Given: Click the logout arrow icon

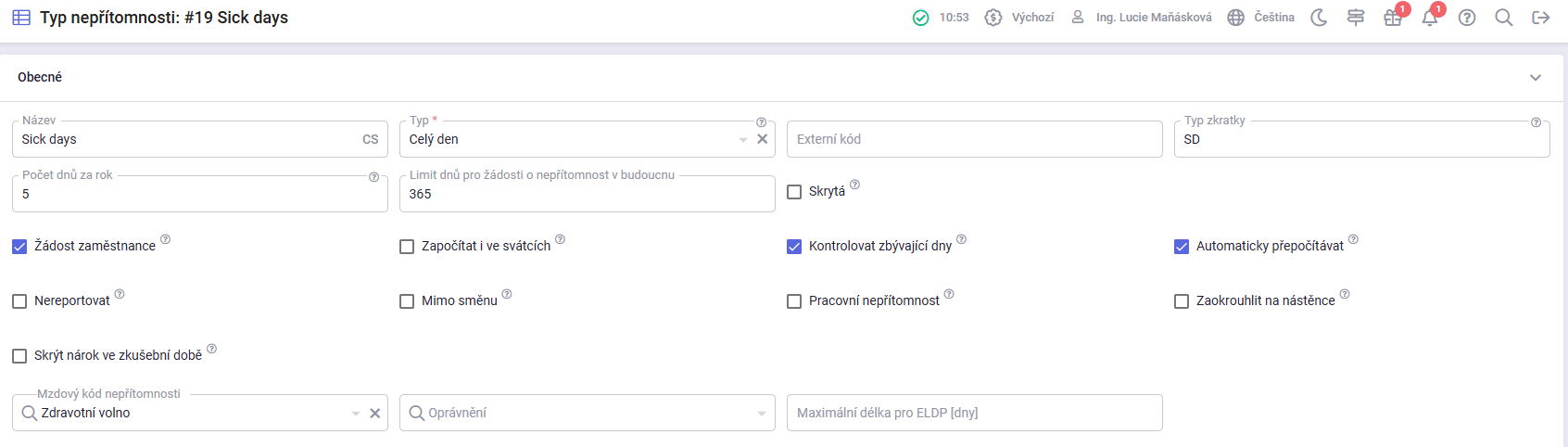Looking at the screenshot, I should tap(1541, 18).
